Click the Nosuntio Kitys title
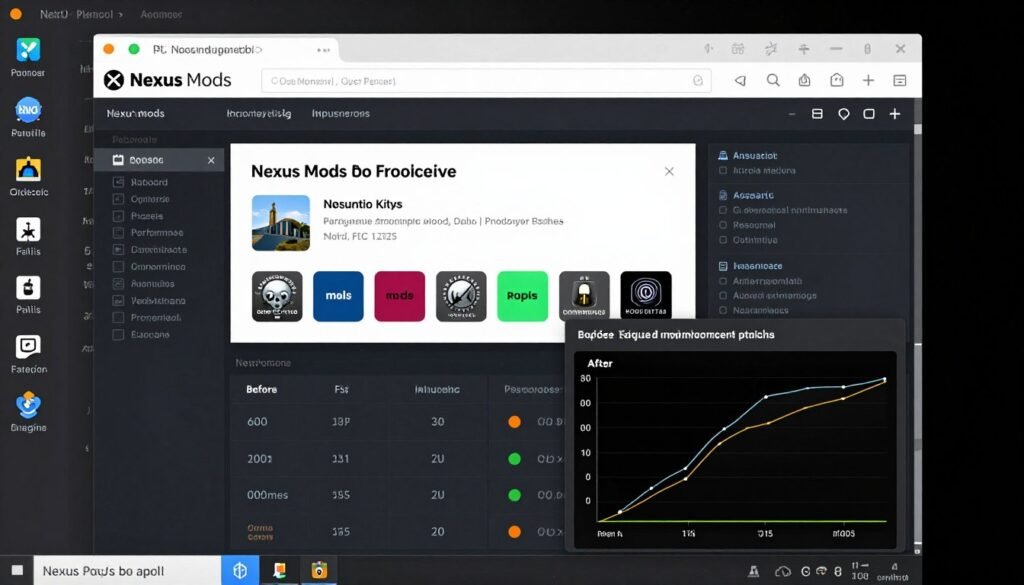 point(362,204)
